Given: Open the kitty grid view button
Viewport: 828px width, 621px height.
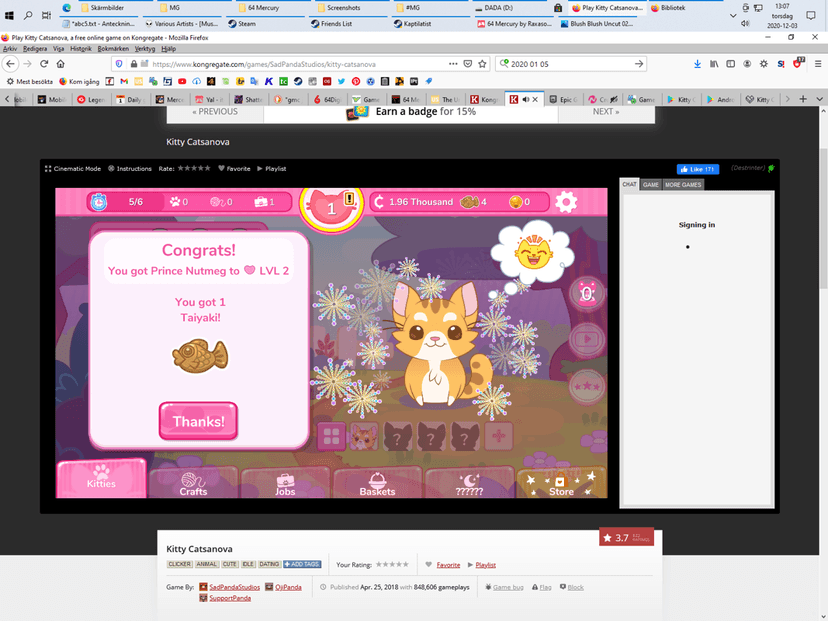Looking at the screenshot, I should click(x=332, y=436).
